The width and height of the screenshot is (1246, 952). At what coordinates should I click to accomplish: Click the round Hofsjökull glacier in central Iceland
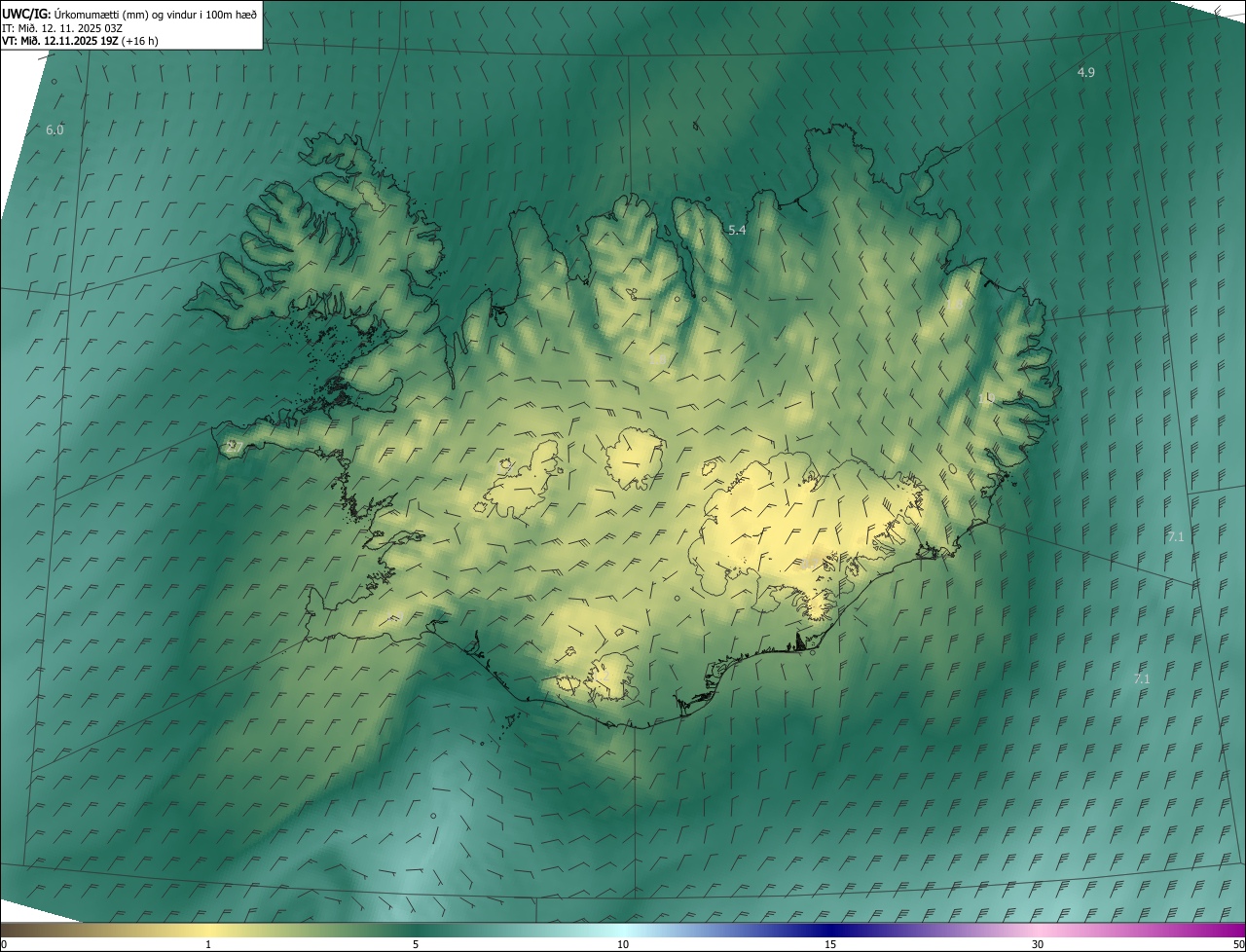pos(635,459)
